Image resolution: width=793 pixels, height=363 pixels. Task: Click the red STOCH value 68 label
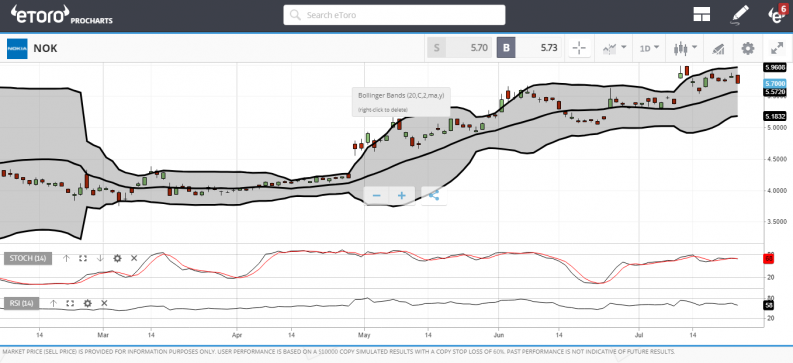769,259
